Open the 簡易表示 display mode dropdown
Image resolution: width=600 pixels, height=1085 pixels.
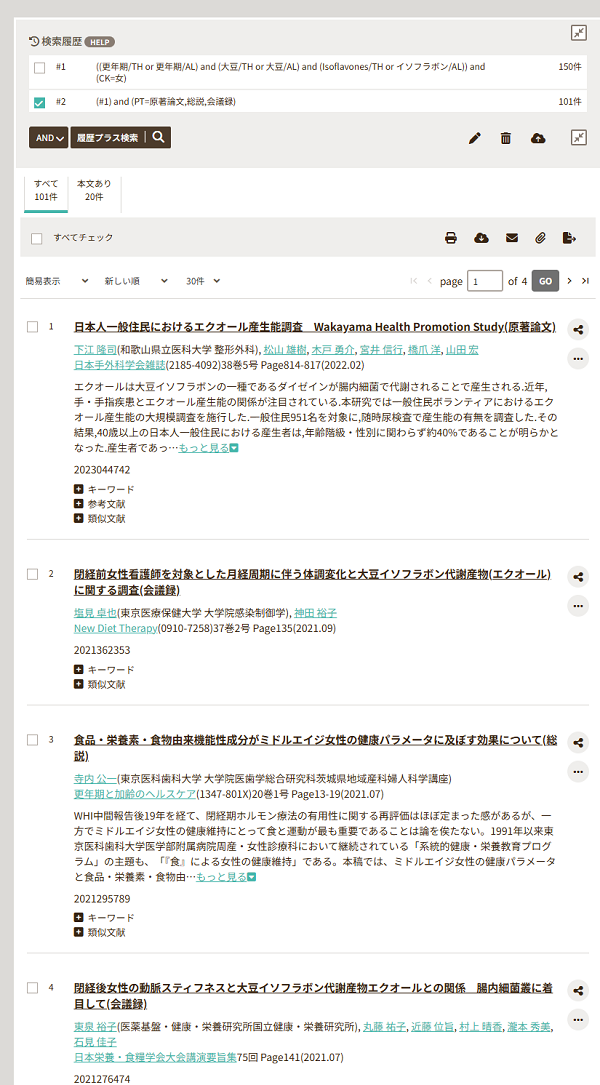57,281
